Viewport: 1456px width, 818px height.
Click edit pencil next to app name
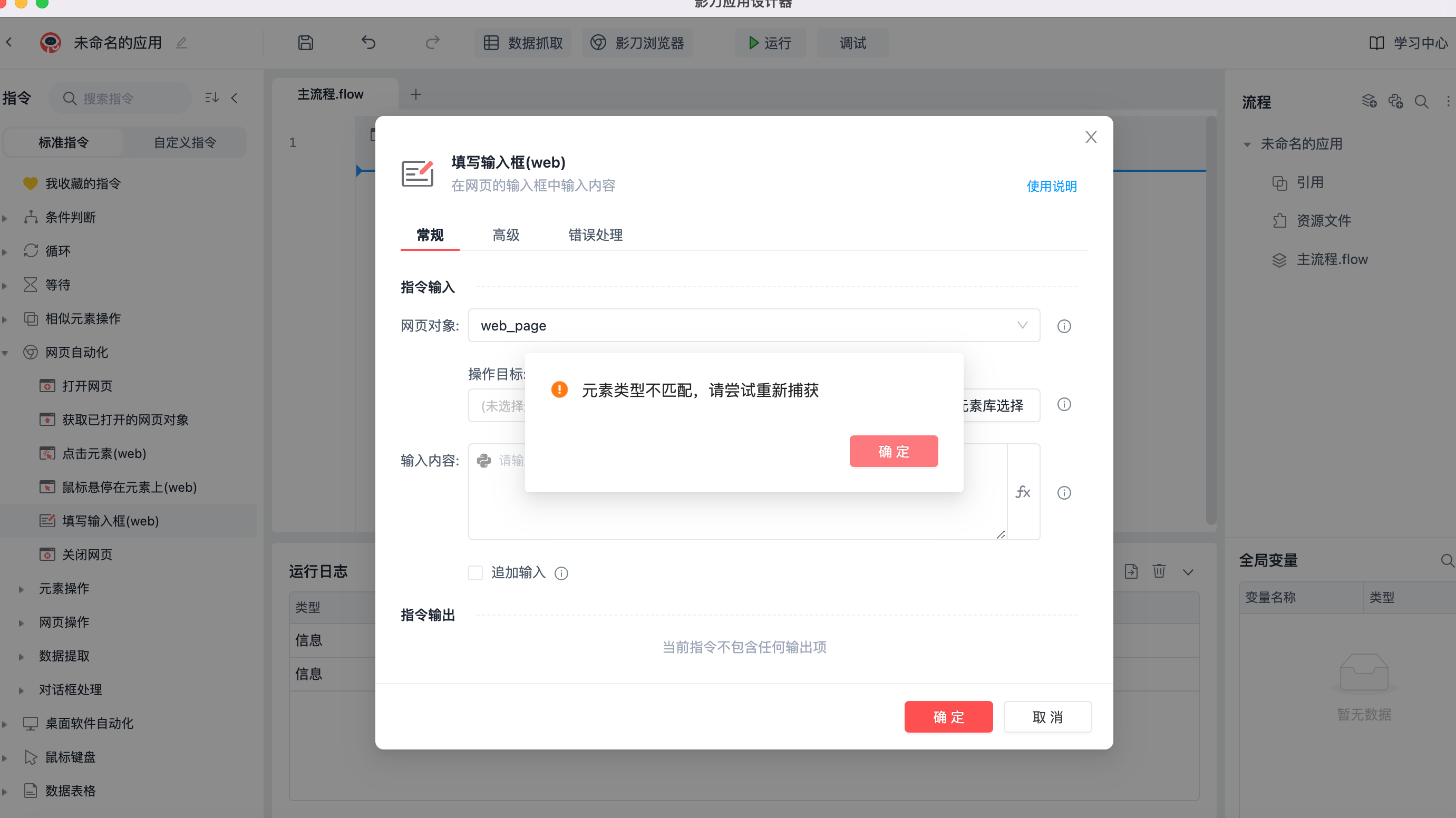(181, 43)
